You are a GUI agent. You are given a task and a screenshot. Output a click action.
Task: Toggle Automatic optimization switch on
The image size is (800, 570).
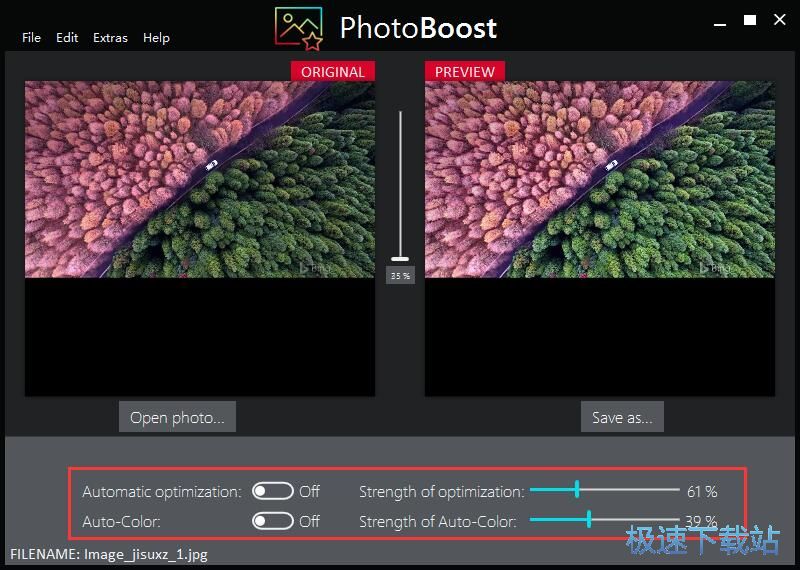click(x=272, y=491)
